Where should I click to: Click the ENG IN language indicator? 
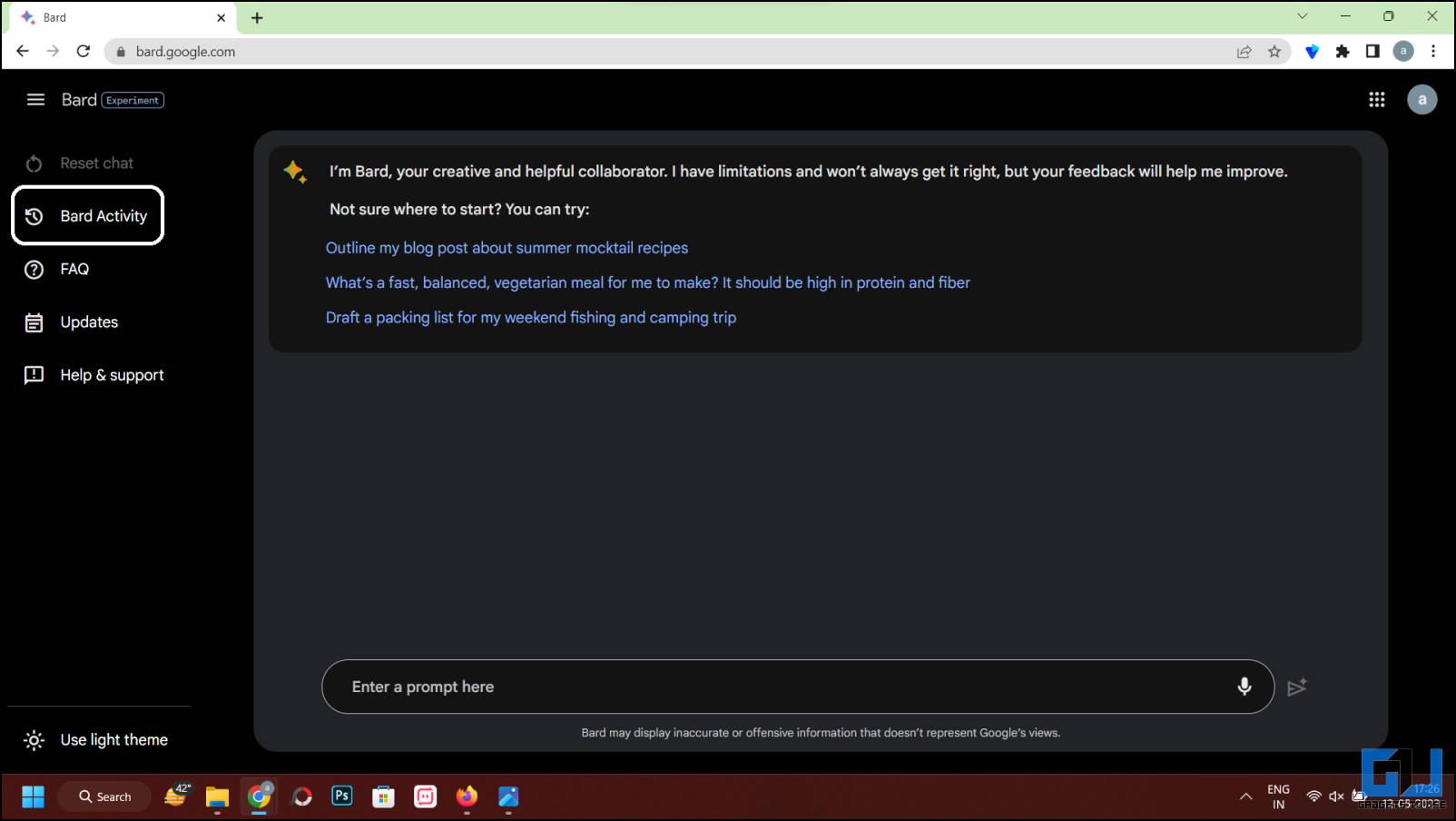pos(1278,796)
